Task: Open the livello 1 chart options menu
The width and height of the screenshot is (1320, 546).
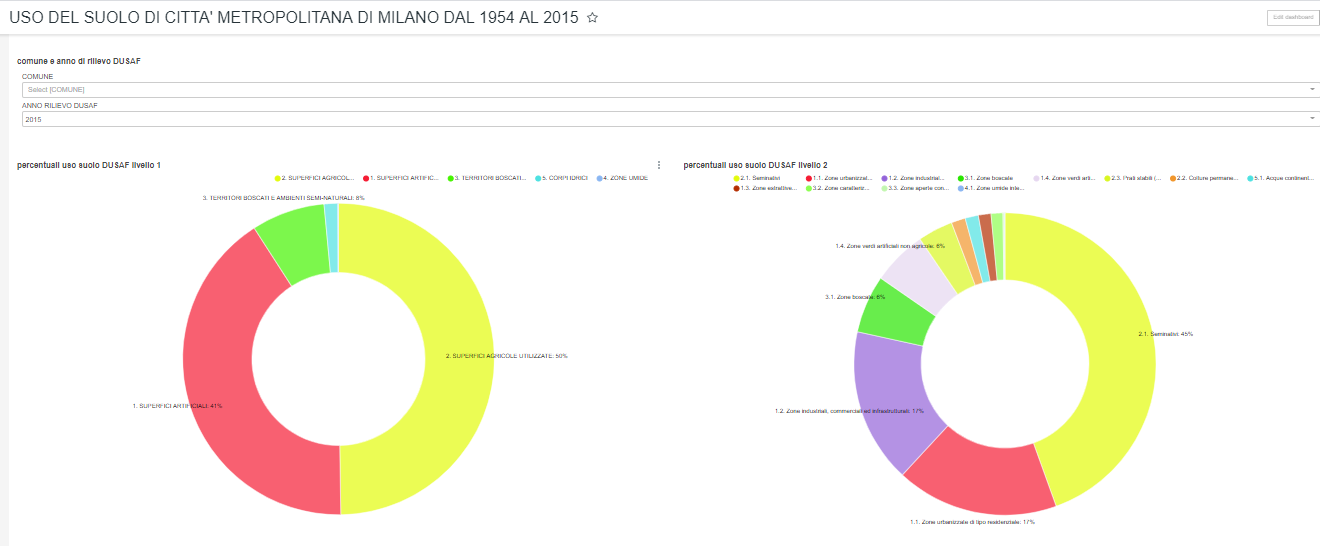Action: (x=658, y=165)
